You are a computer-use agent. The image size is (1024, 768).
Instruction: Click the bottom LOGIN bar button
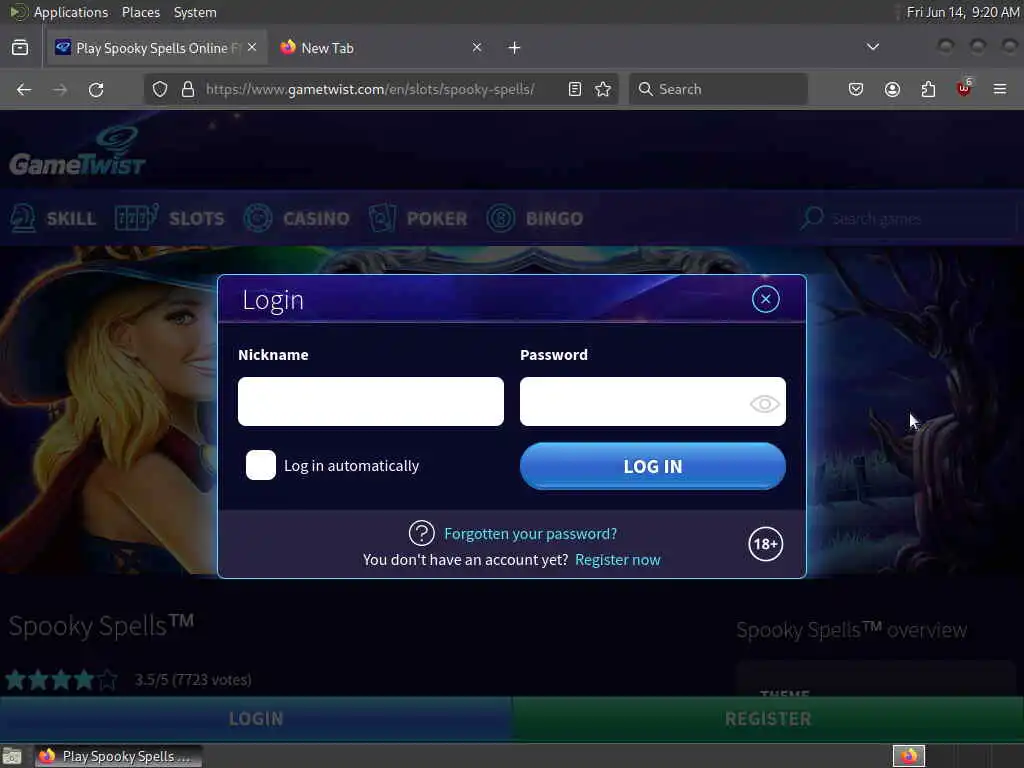pos(256,718)
